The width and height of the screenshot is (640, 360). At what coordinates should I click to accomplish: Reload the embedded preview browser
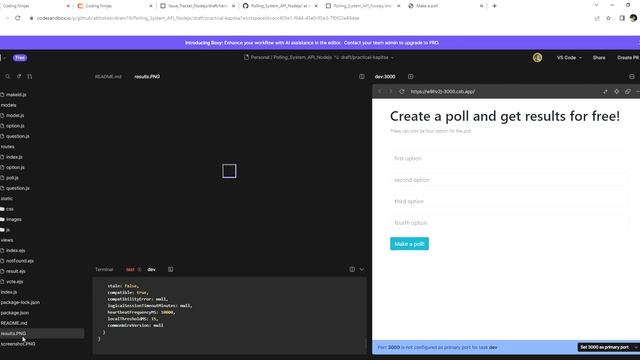point(402,91)
